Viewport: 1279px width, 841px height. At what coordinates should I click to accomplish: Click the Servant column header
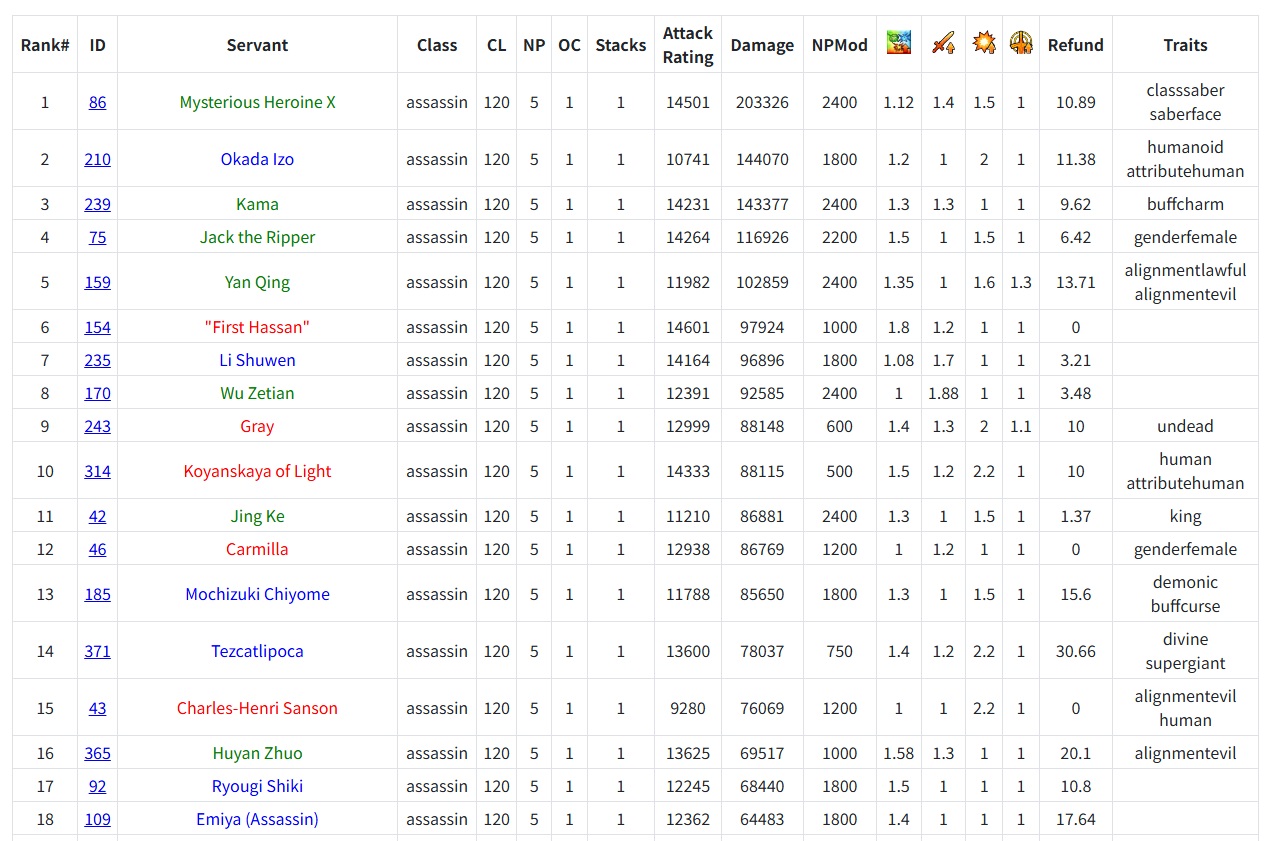click(x=257, y=45)
